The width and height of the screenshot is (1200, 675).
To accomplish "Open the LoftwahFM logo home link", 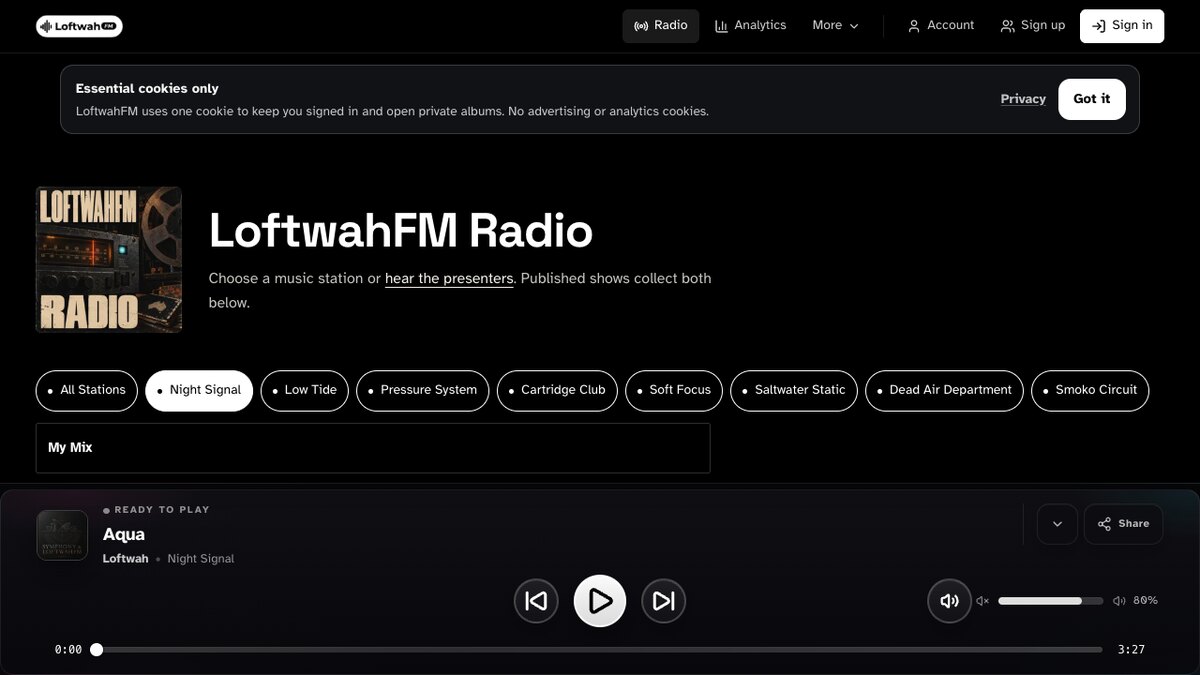I will click(x=79, y=26).
